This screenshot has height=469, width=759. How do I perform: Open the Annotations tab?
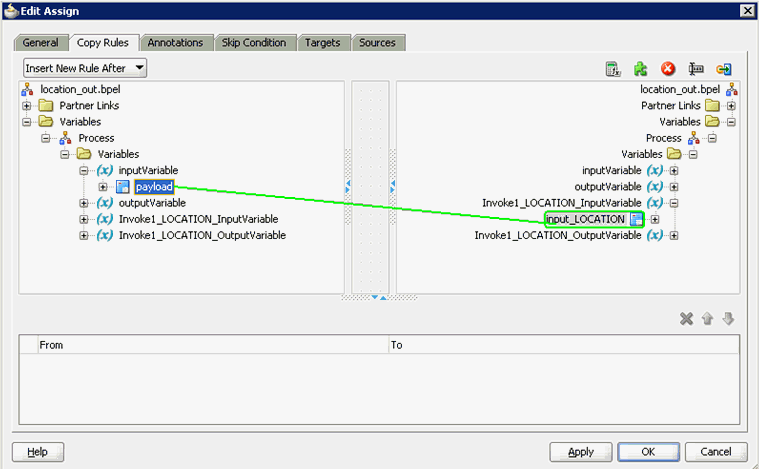pyautogui.click(x=175, y=43)
